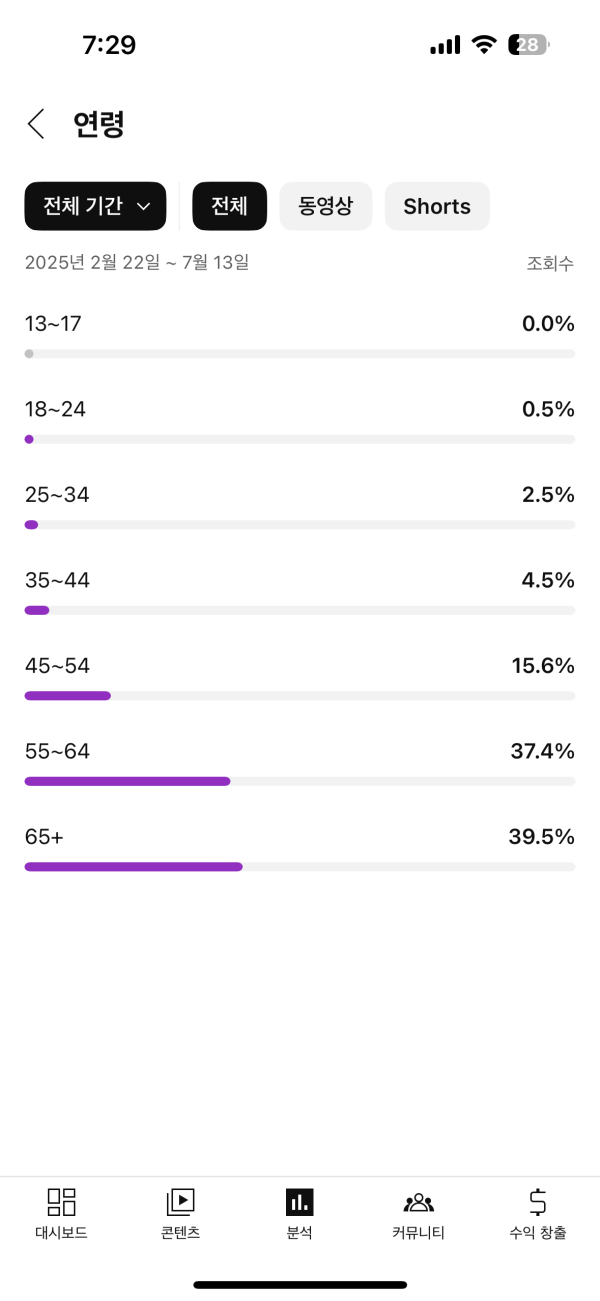Open the 콘텐츠 content icon
Screen dimensions: 600x1301
click(180, 1201)
